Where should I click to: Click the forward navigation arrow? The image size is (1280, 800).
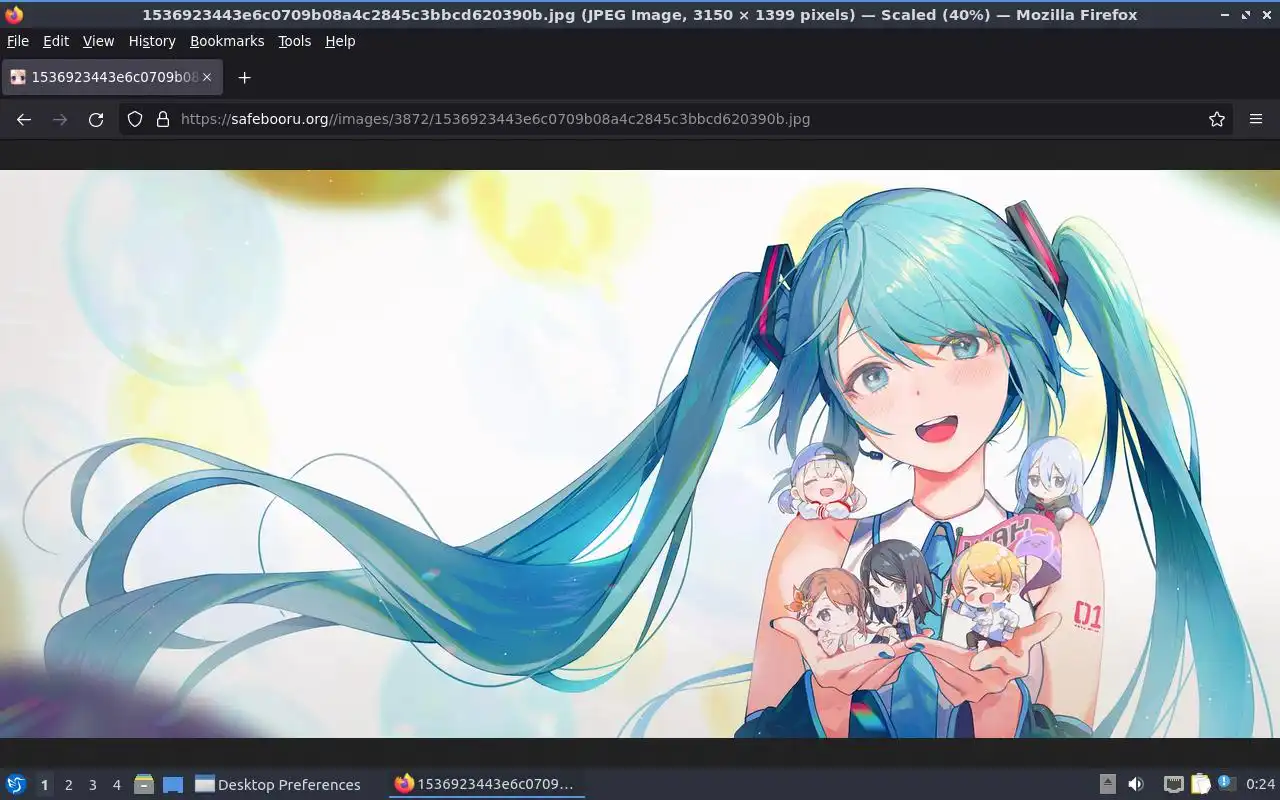60,119
